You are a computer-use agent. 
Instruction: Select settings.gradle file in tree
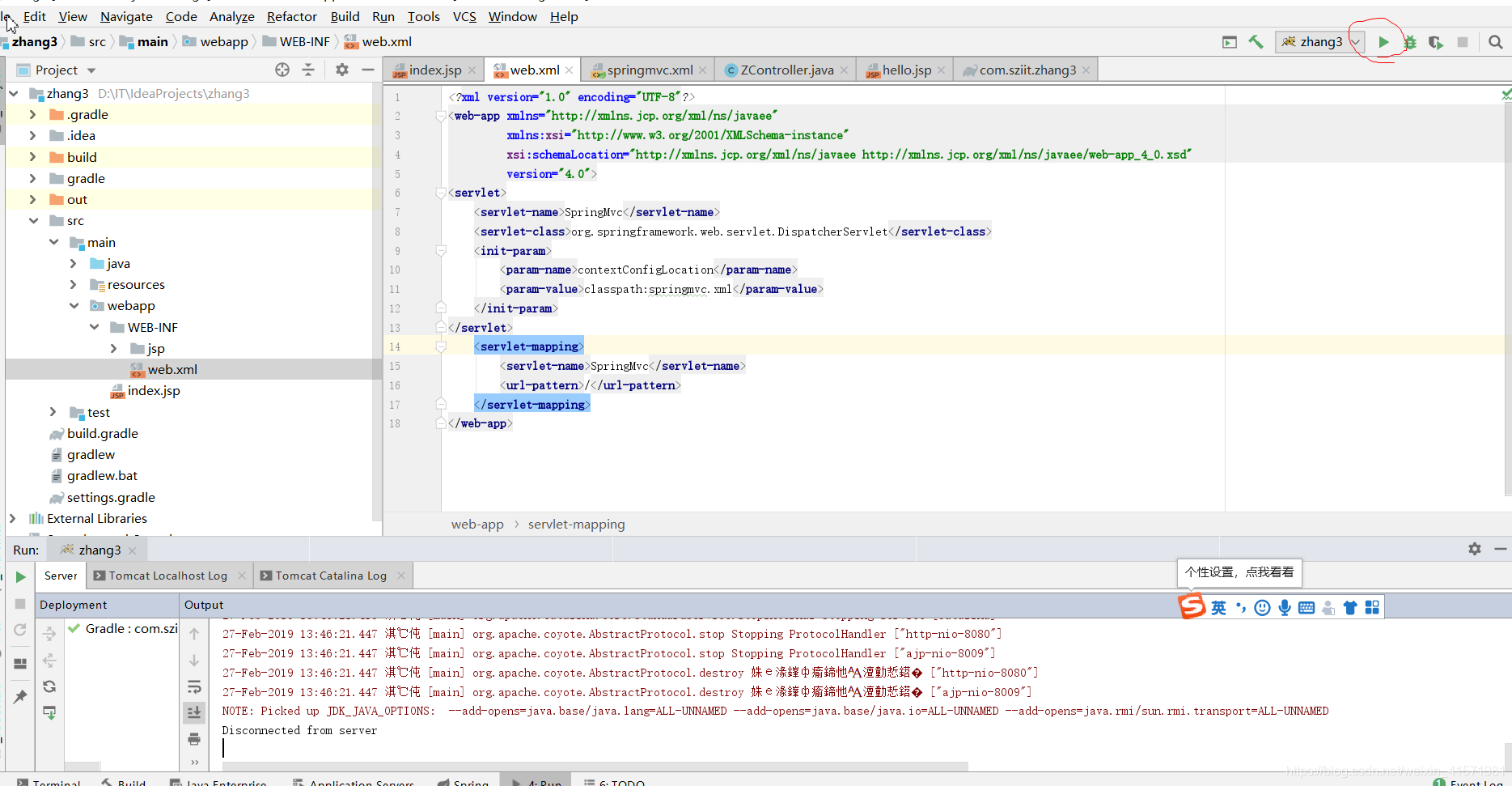click(x=111, y=498)
